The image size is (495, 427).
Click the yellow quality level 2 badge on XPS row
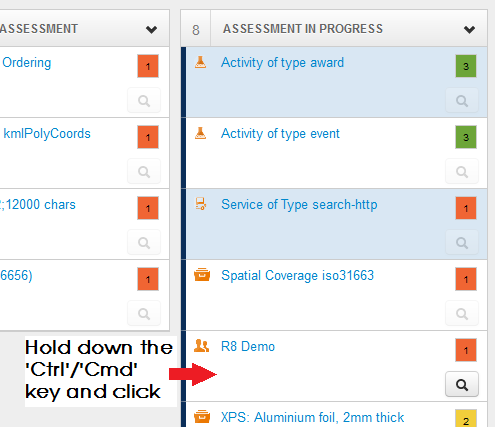[466, 419]
